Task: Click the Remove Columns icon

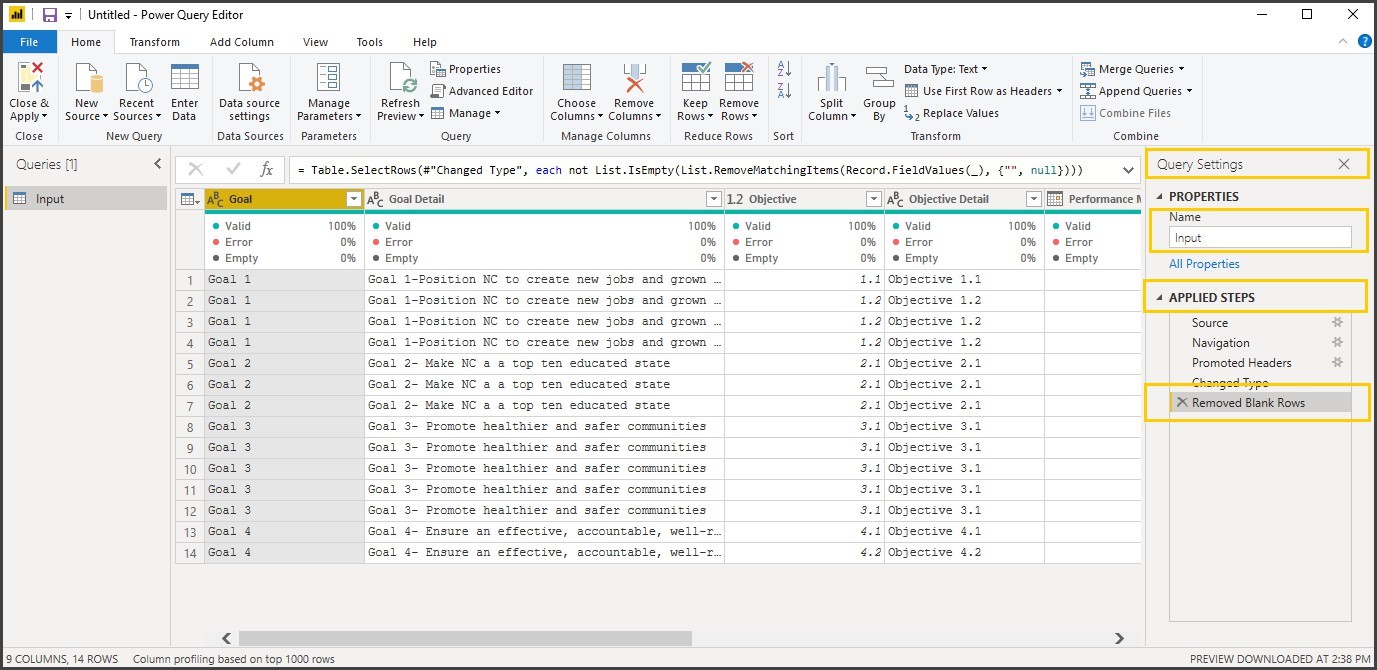Action: [634, 78]
